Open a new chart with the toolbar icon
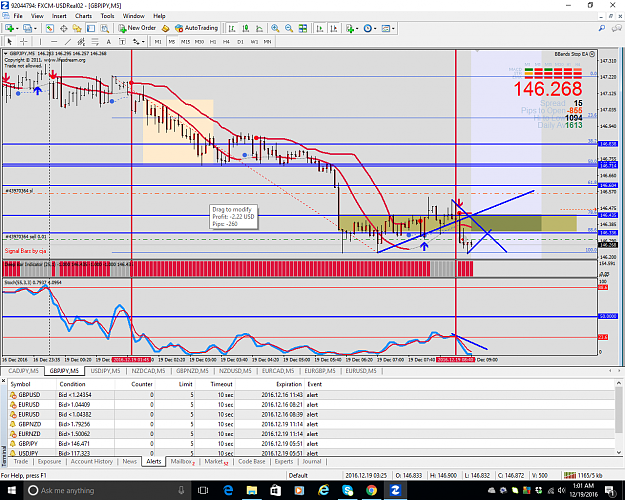625x500 pixels. pos(9,28)
